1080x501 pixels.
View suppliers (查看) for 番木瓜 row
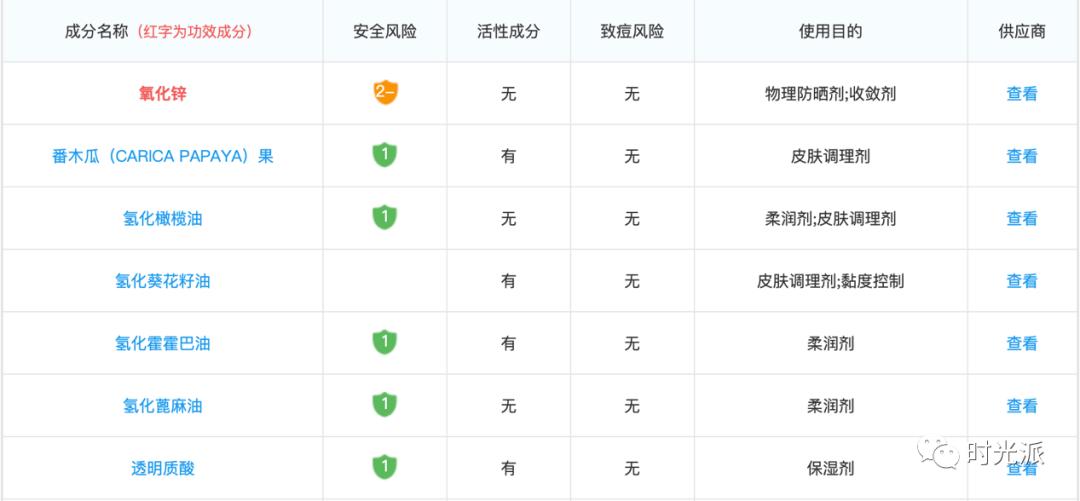point(1021,156)
